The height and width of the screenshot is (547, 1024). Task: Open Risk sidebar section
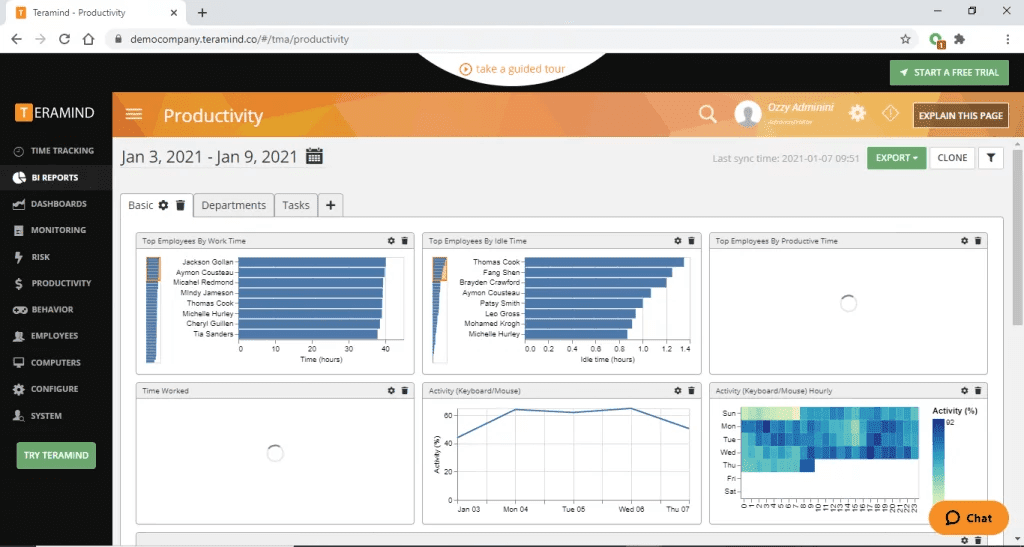(56, 257)
